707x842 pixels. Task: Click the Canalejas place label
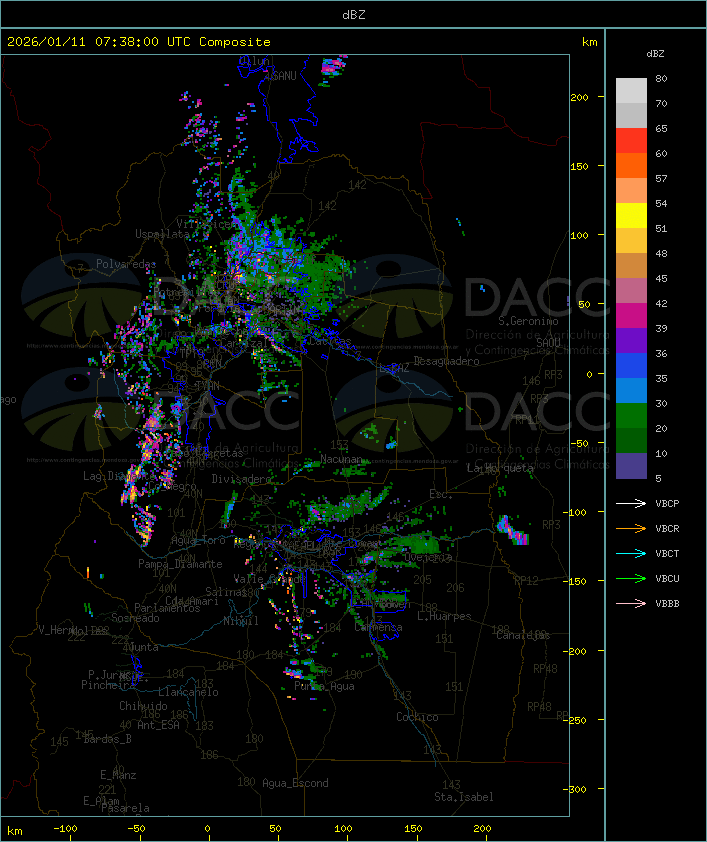[x=523, y=635]
